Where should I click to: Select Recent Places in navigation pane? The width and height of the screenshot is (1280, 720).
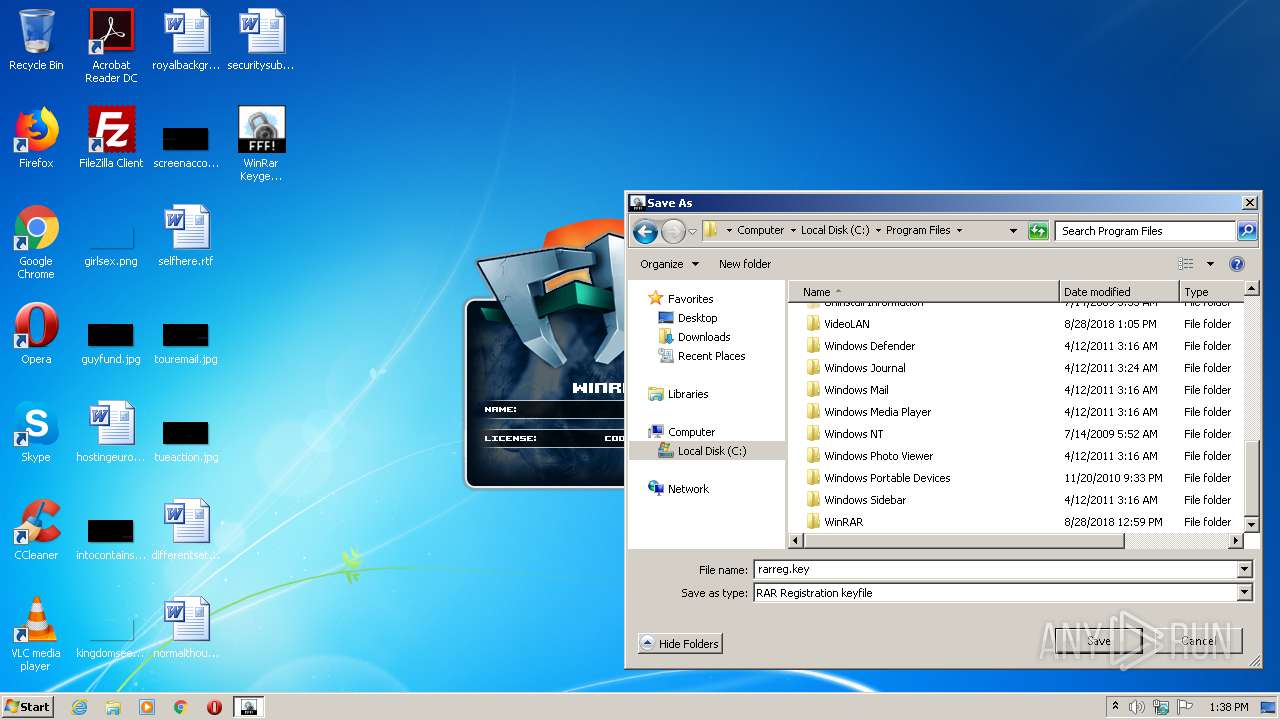[711, 356]
